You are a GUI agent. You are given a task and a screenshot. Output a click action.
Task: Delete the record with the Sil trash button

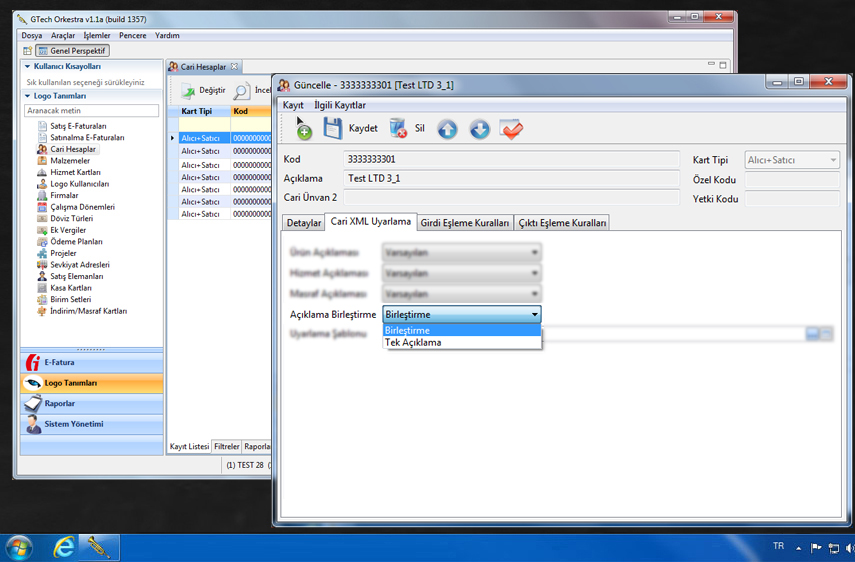point(407,129)
